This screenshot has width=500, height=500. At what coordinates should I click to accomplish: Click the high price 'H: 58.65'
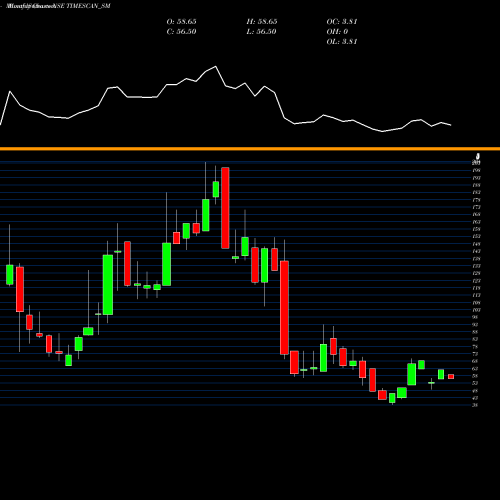[x=262, y=22]
